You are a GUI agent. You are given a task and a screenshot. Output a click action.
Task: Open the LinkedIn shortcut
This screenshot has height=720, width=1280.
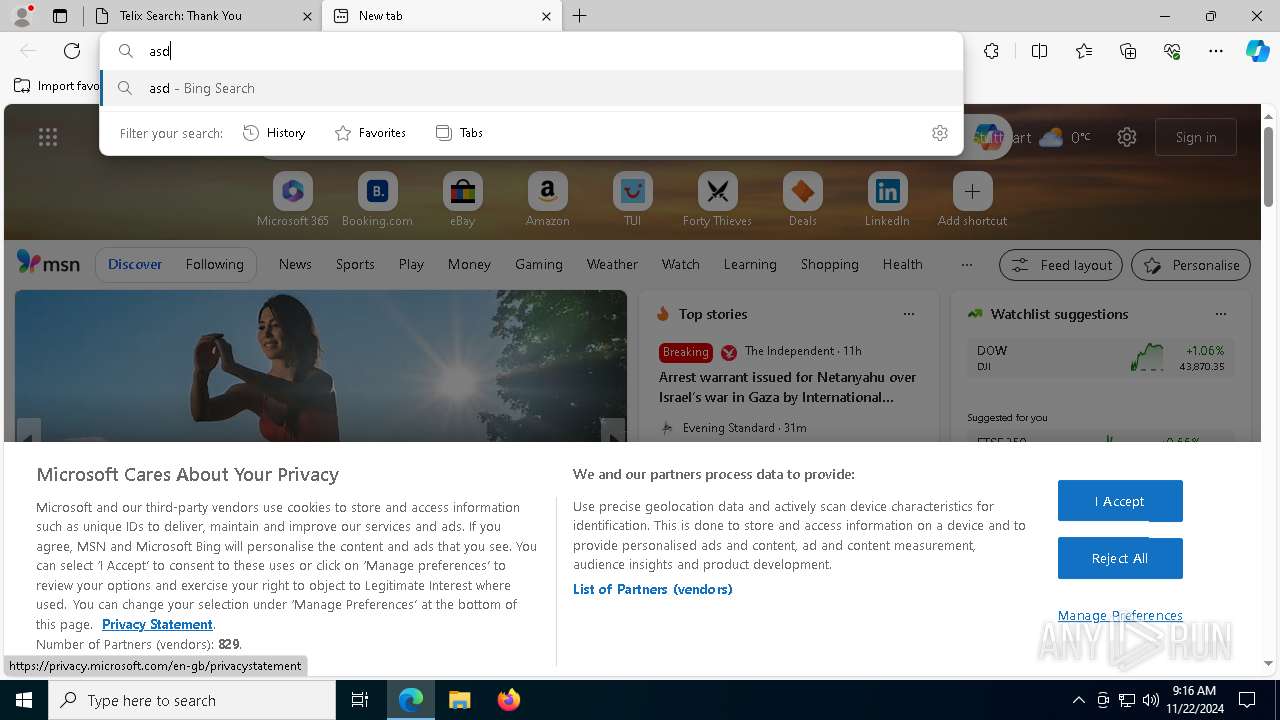coord(887,200)
